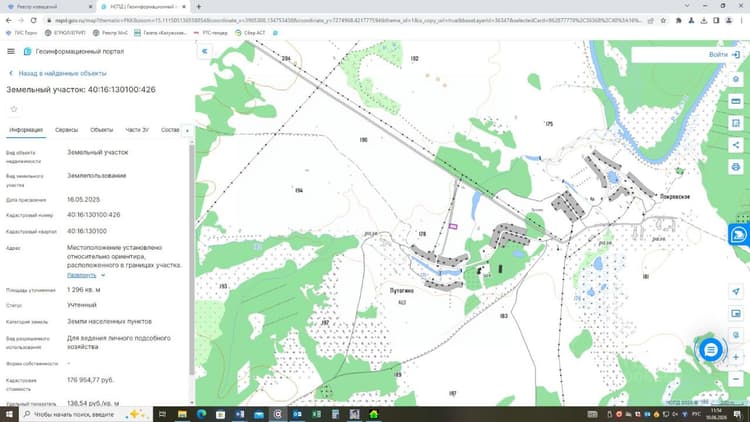Open the ruler measurement tool
The width and height of the screenshot is (750, 422).
click(x=736, y=101)
